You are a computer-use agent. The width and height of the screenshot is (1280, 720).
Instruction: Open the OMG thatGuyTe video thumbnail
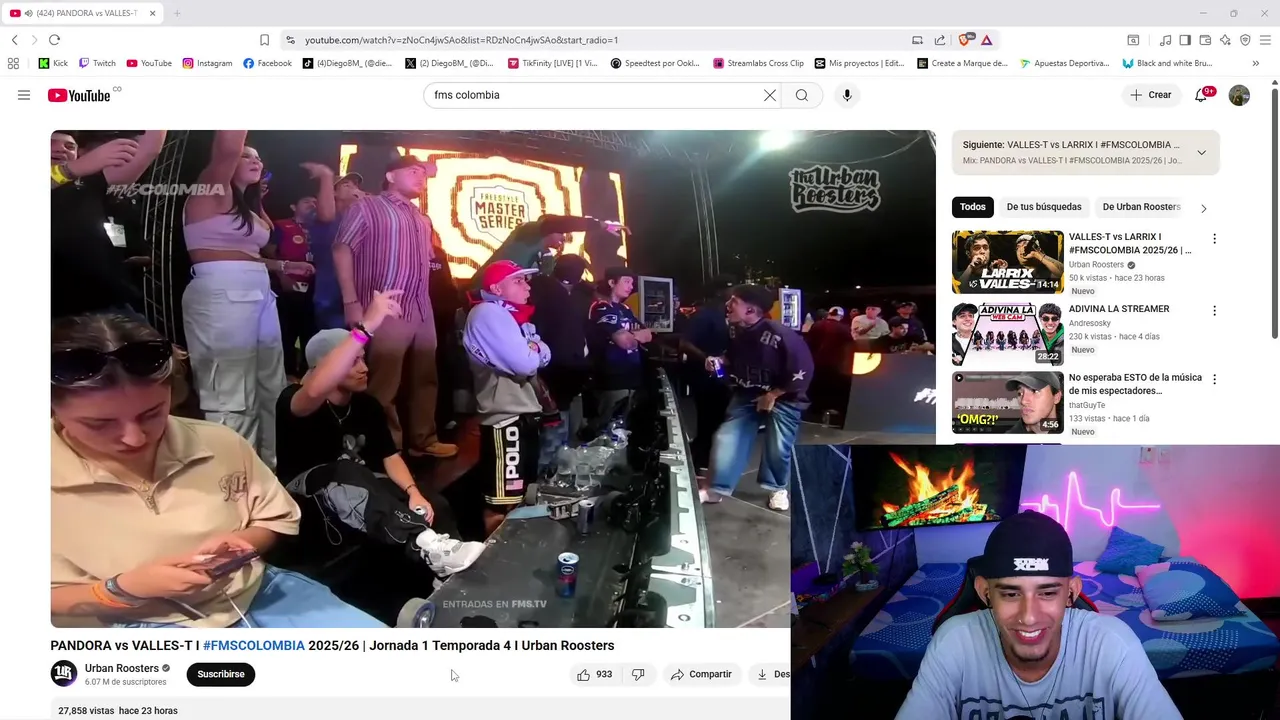(x=1007, y=403)
